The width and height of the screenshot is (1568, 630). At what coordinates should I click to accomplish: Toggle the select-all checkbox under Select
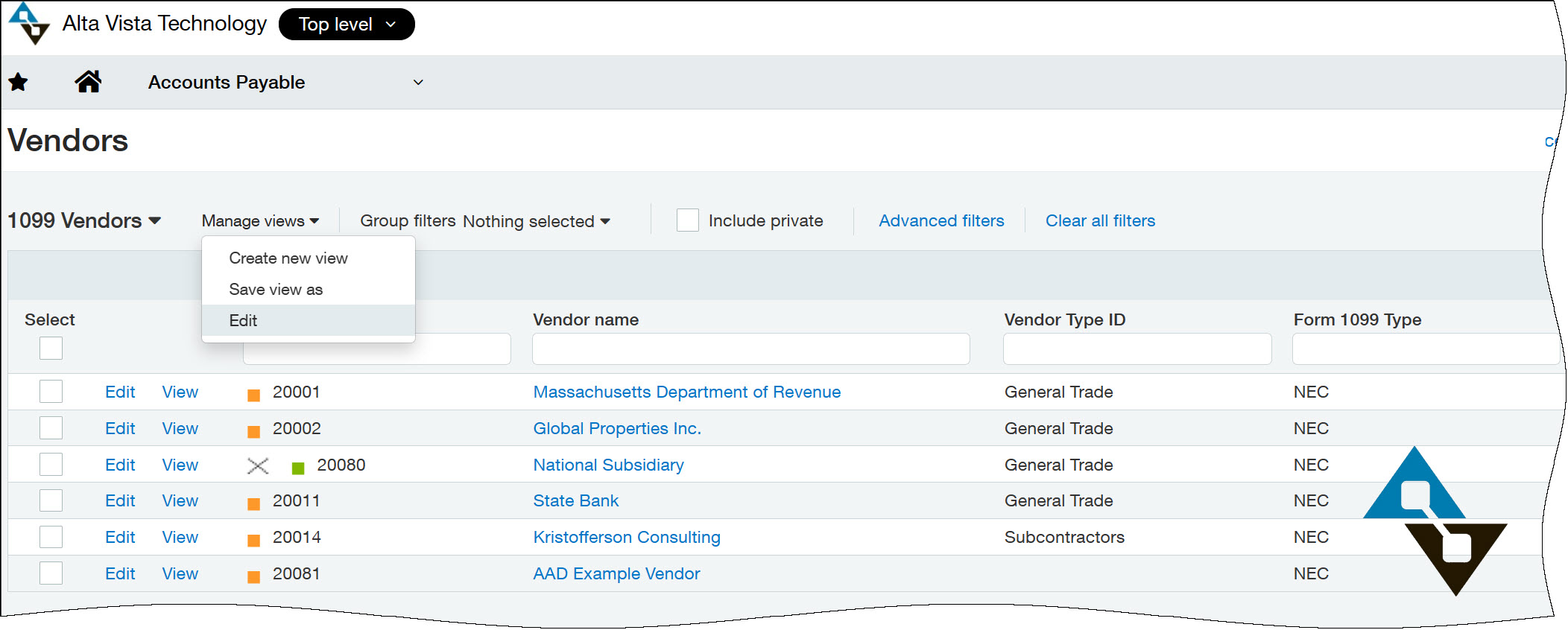pyautogui.click(x=51, y=348)
